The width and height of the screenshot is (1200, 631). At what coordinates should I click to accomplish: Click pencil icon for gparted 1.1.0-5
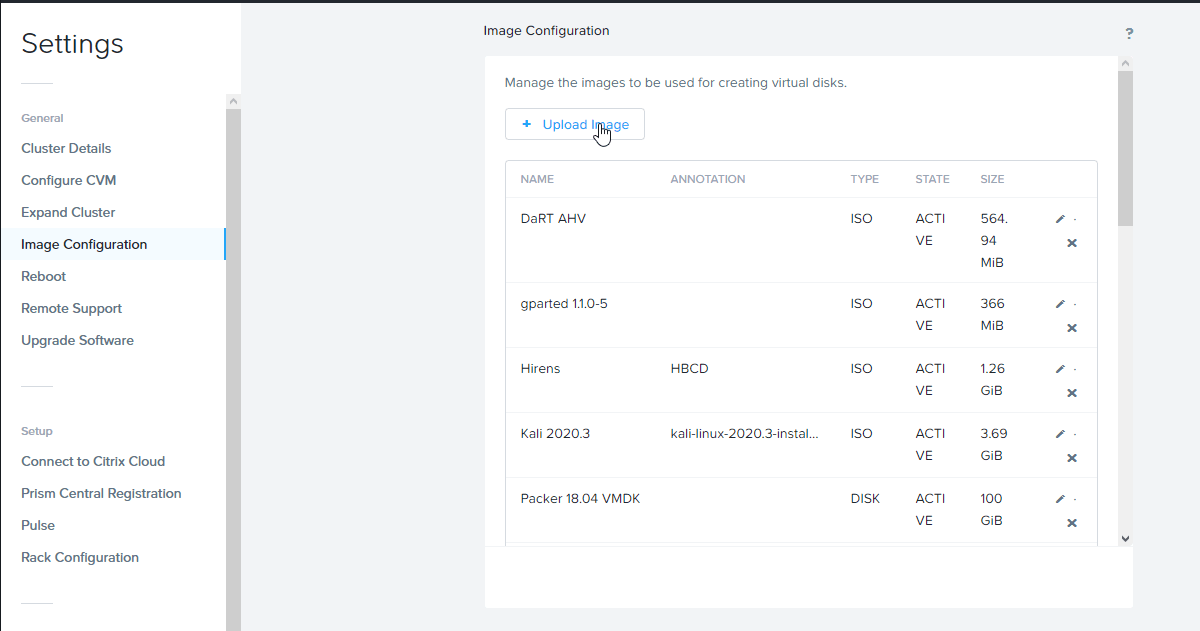coord(1060,305)
